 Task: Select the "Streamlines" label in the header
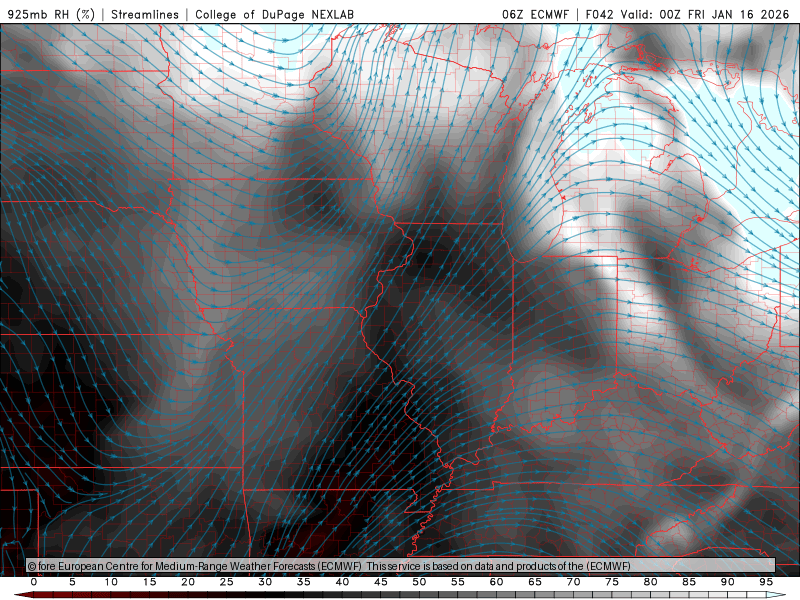coord(145,14)
